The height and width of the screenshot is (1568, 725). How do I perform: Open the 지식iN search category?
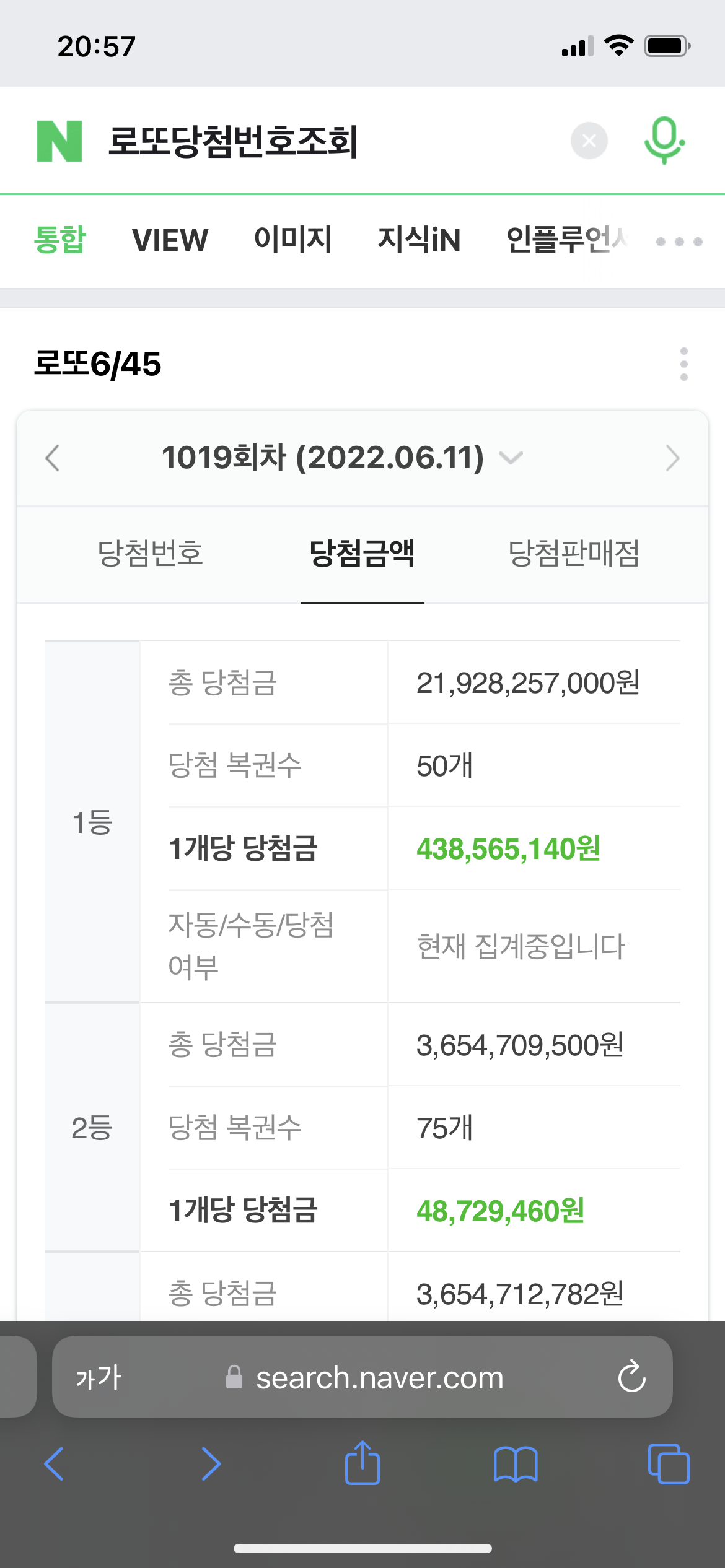(x=420, y=240)
